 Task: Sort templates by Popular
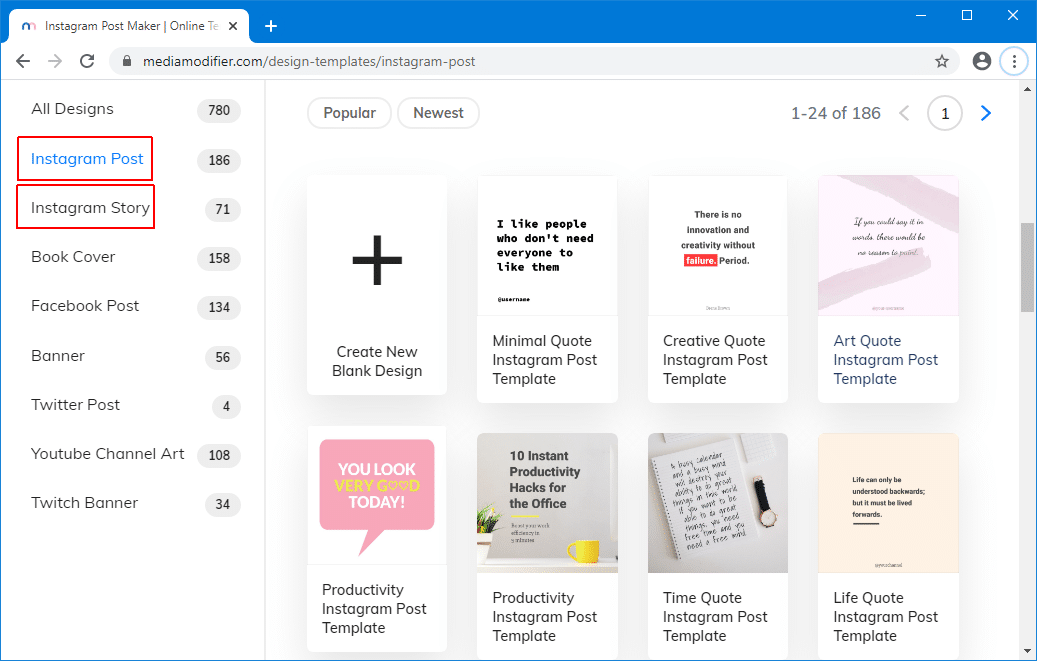tap(349, 113)
